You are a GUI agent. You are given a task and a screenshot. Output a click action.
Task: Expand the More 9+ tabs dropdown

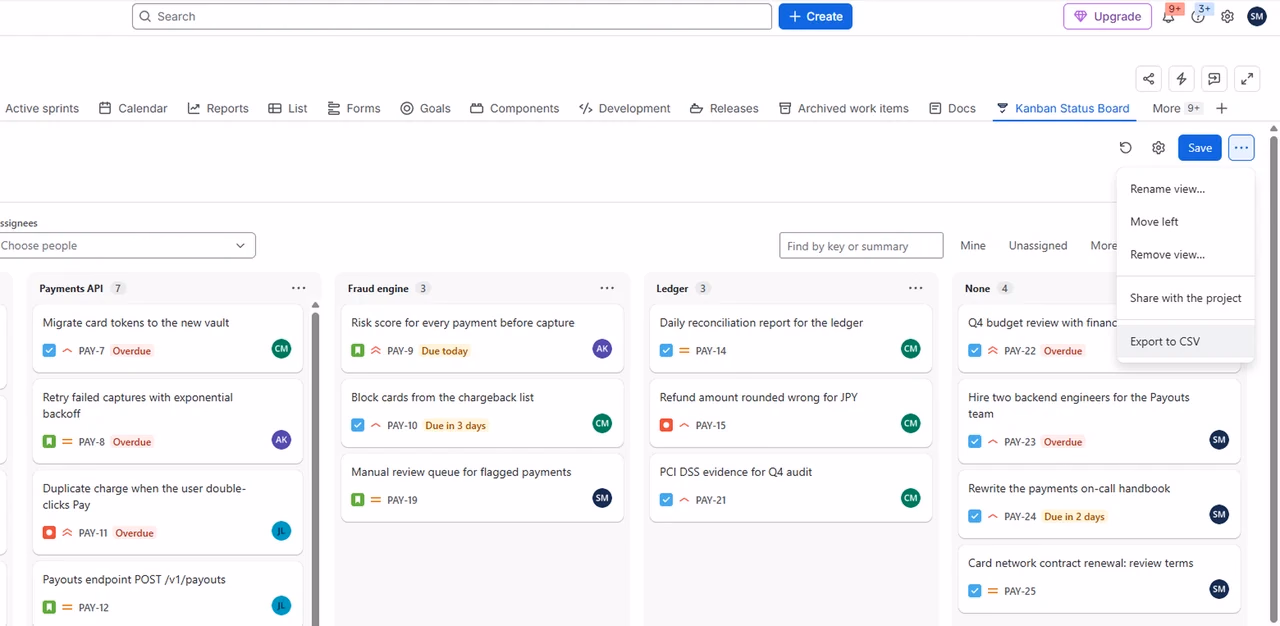point(1176,108)
